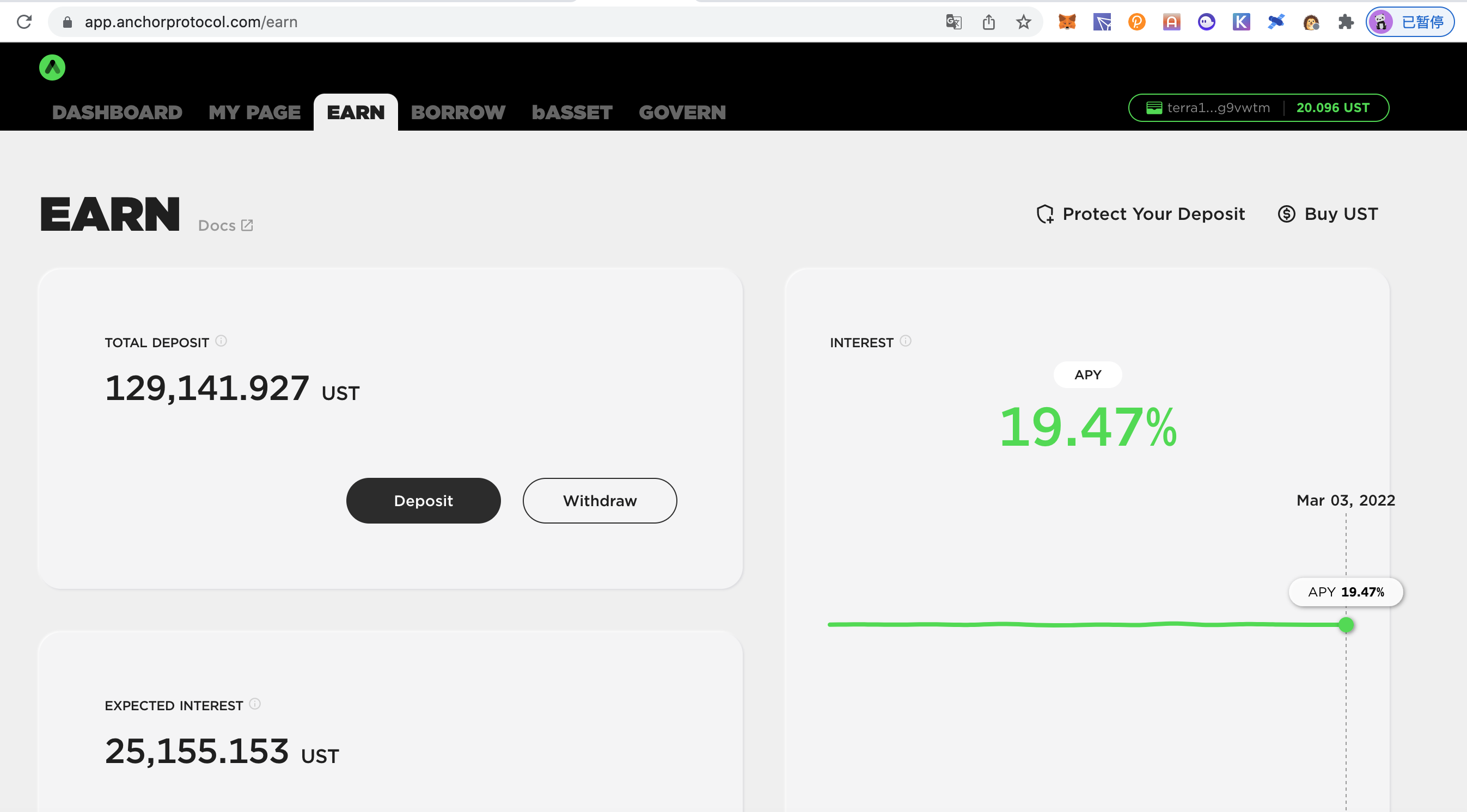Click the 129,141.927 UST deposit amount
The width and height of the screenshot is (1467, 812).
coord(233,389)
